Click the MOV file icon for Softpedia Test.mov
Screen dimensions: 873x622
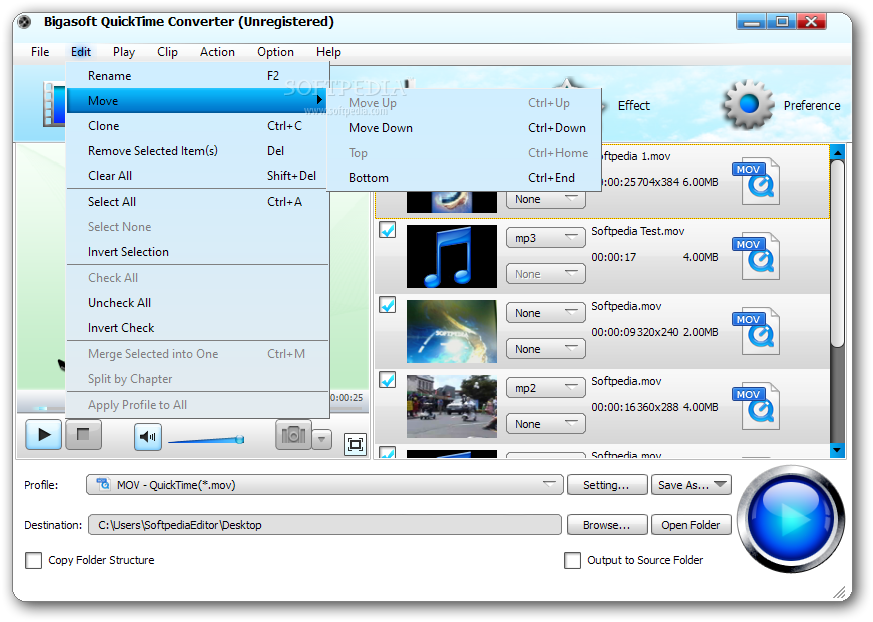(756, 256)
